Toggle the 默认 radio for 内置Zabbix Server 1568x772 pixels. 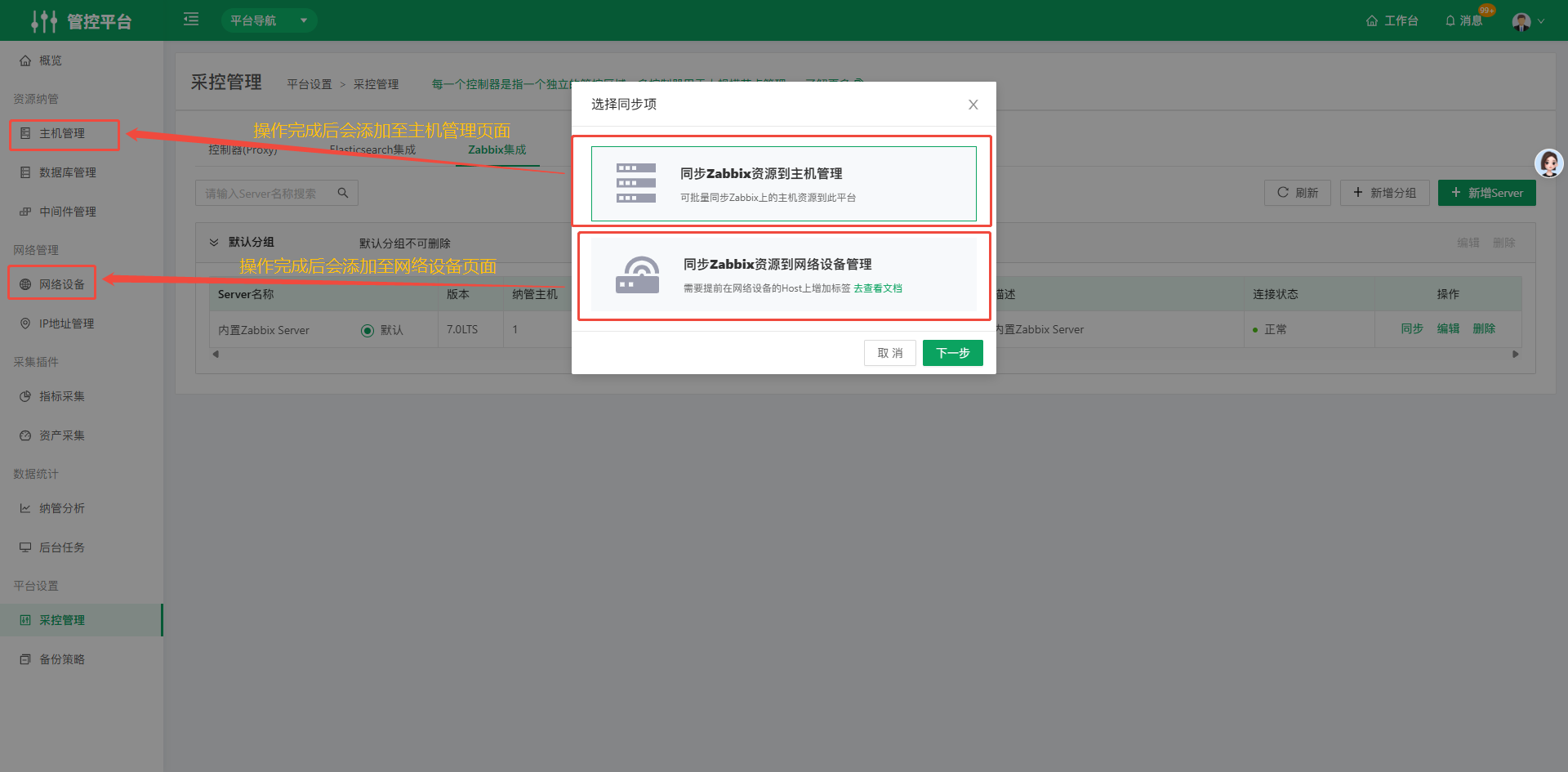point(367,330)
